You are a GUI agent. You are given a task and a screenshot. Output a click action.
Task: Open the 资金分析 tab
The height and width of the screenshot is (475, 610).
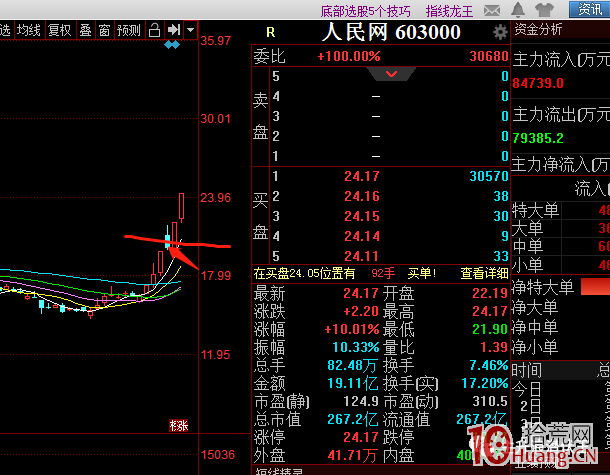tap(538, 29)
